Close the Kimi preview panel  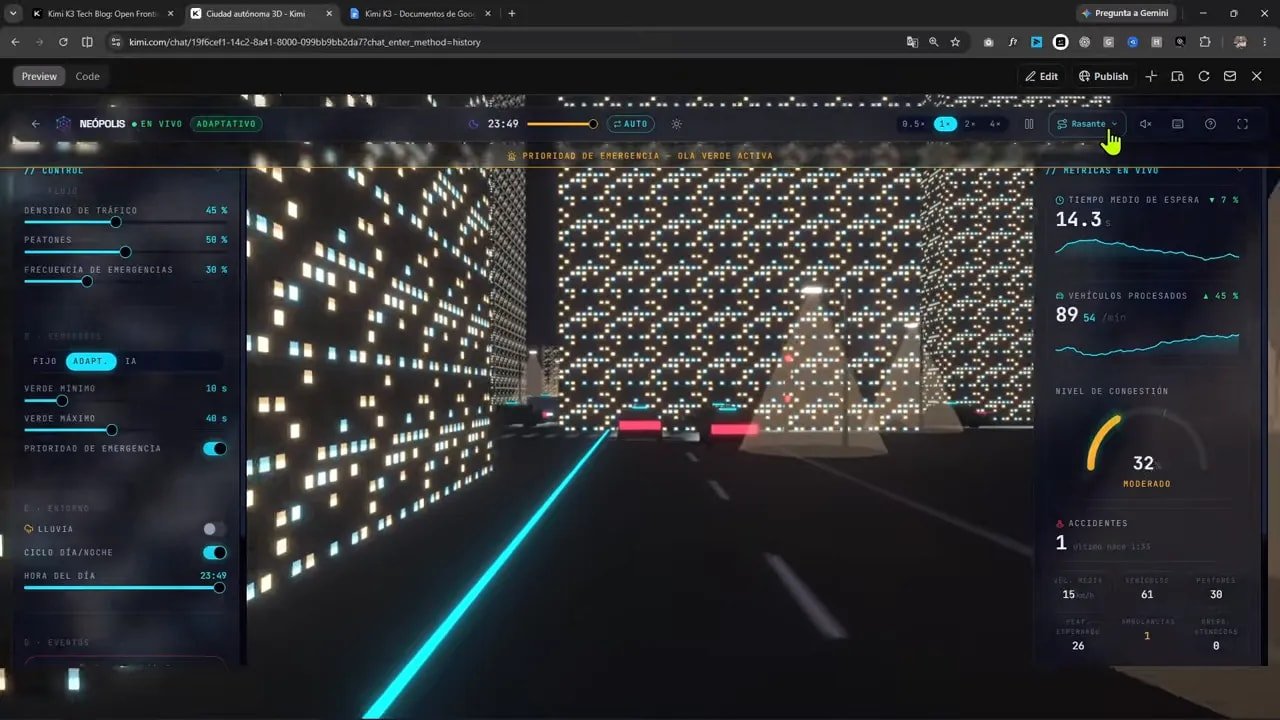1257,76
